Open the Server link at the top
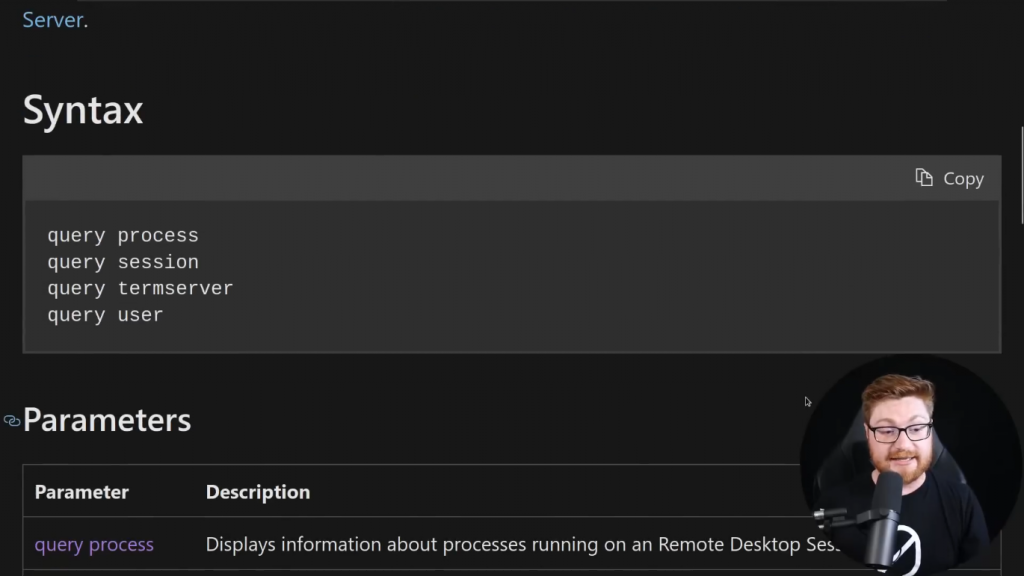Screen dimensions: 1024x576 [52, 20]
